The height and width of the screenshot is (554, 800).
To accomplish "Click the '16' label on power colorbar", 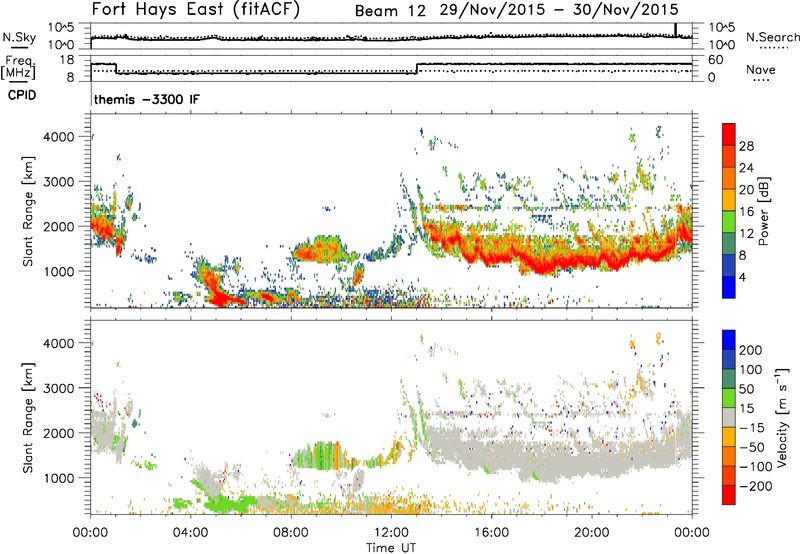I will point(746,212).
